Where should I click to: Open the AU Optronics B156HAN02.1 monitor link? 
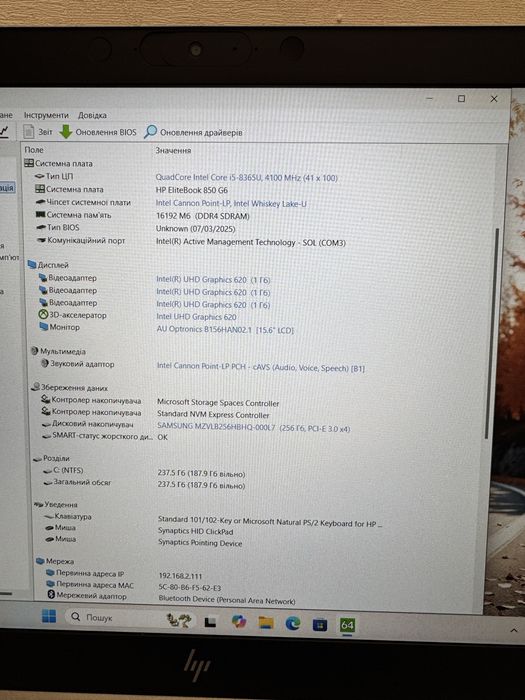(x=225, y=330)
